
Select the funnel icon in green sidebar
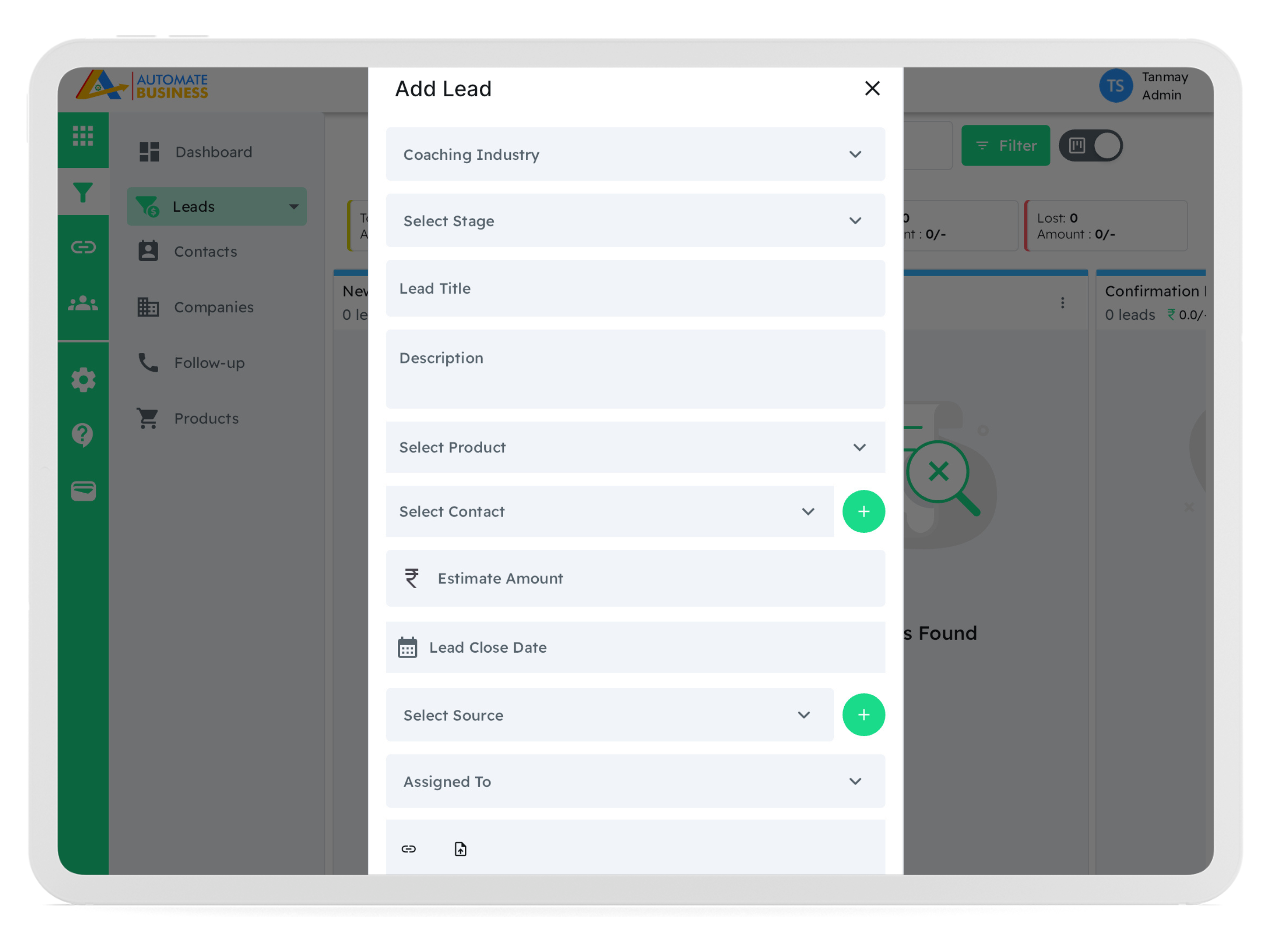pyautogui.click(x=83, y=192)
